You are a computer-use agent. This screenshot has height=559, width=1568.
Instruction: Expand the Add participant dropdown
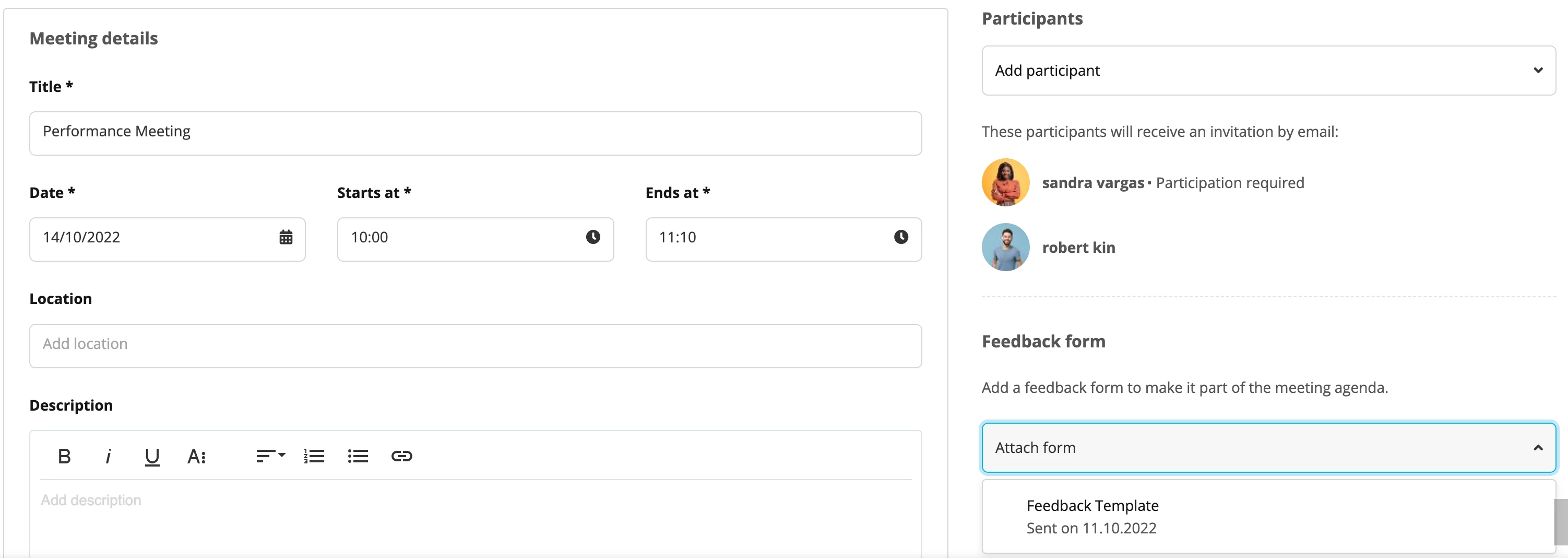1268,71
